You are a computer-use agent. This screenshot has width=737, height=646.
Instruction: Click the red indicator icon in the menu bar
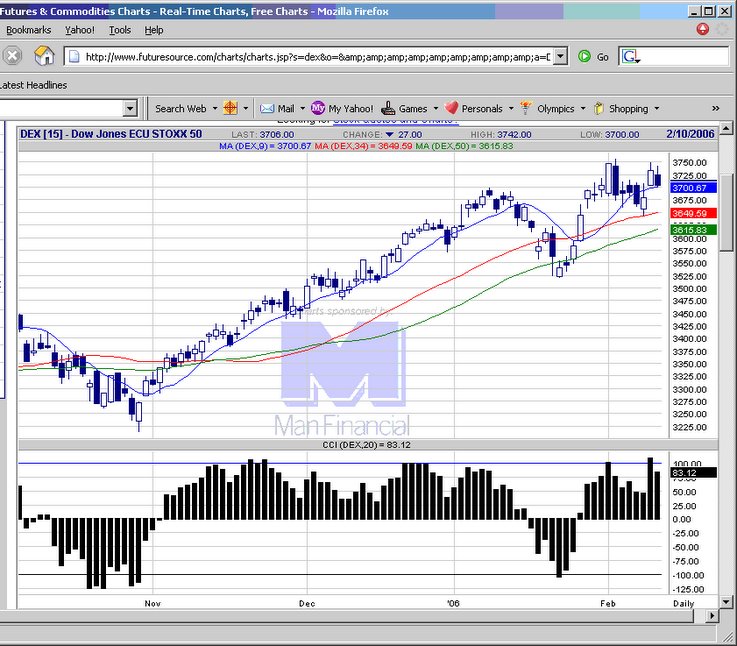coord(703,29)
